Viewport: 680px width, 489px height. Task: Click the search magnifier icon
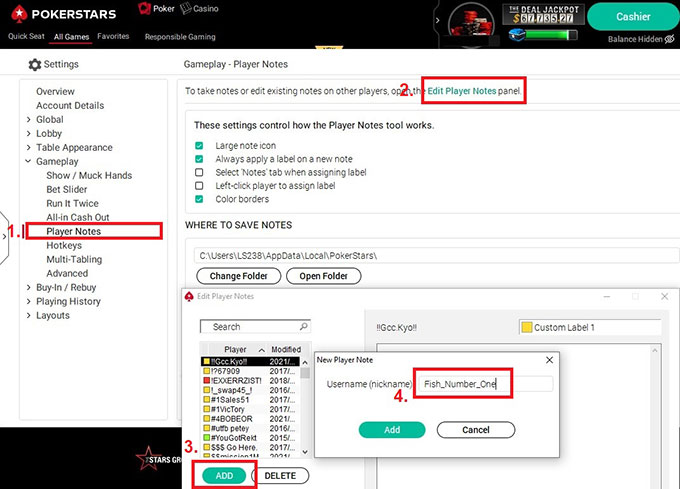(304, 326)
